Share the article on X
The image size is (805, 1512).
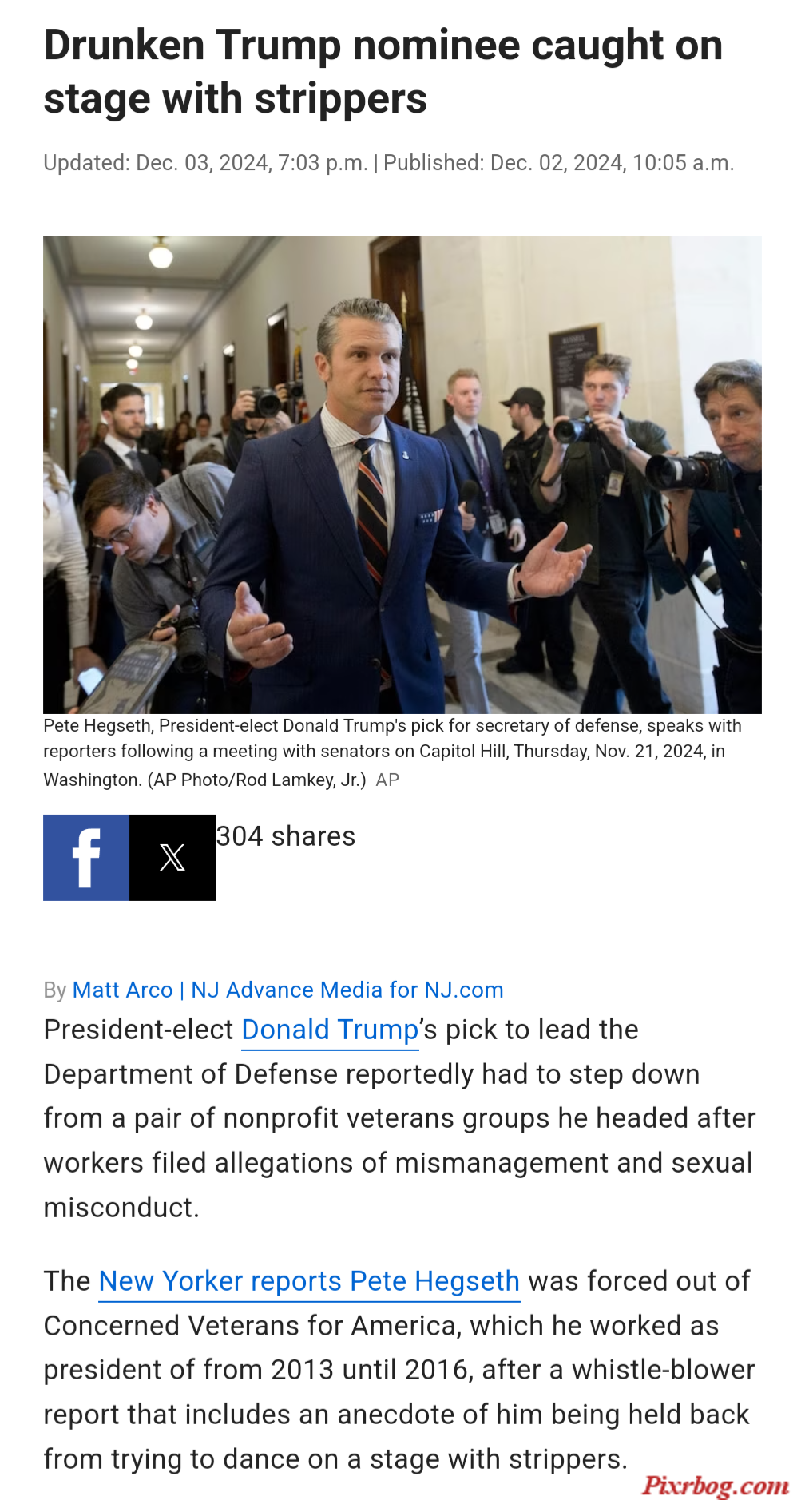tap(172, 858)
